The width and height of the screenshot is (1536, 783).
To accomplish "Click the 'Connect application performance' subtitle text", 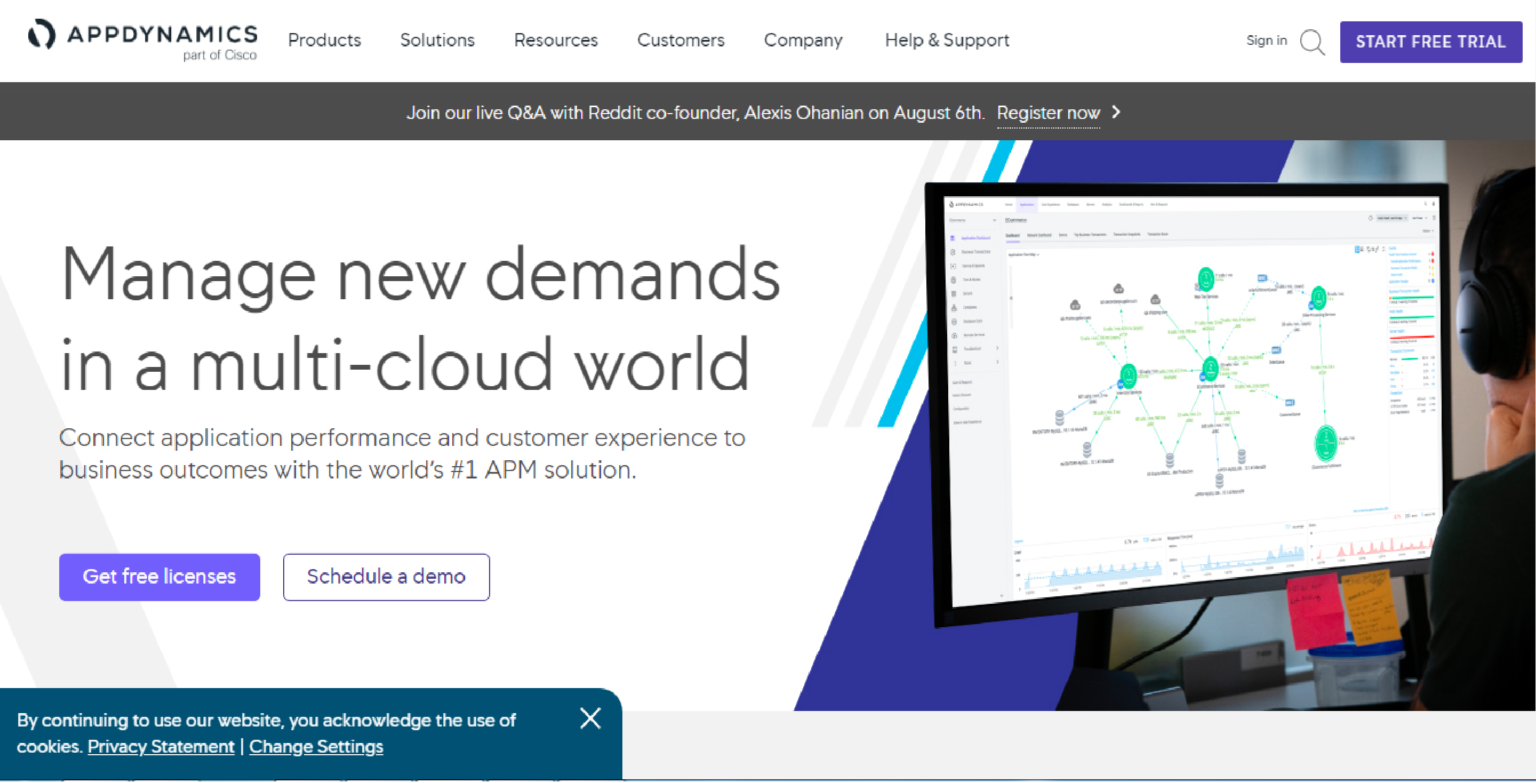I will click(402, 453).
